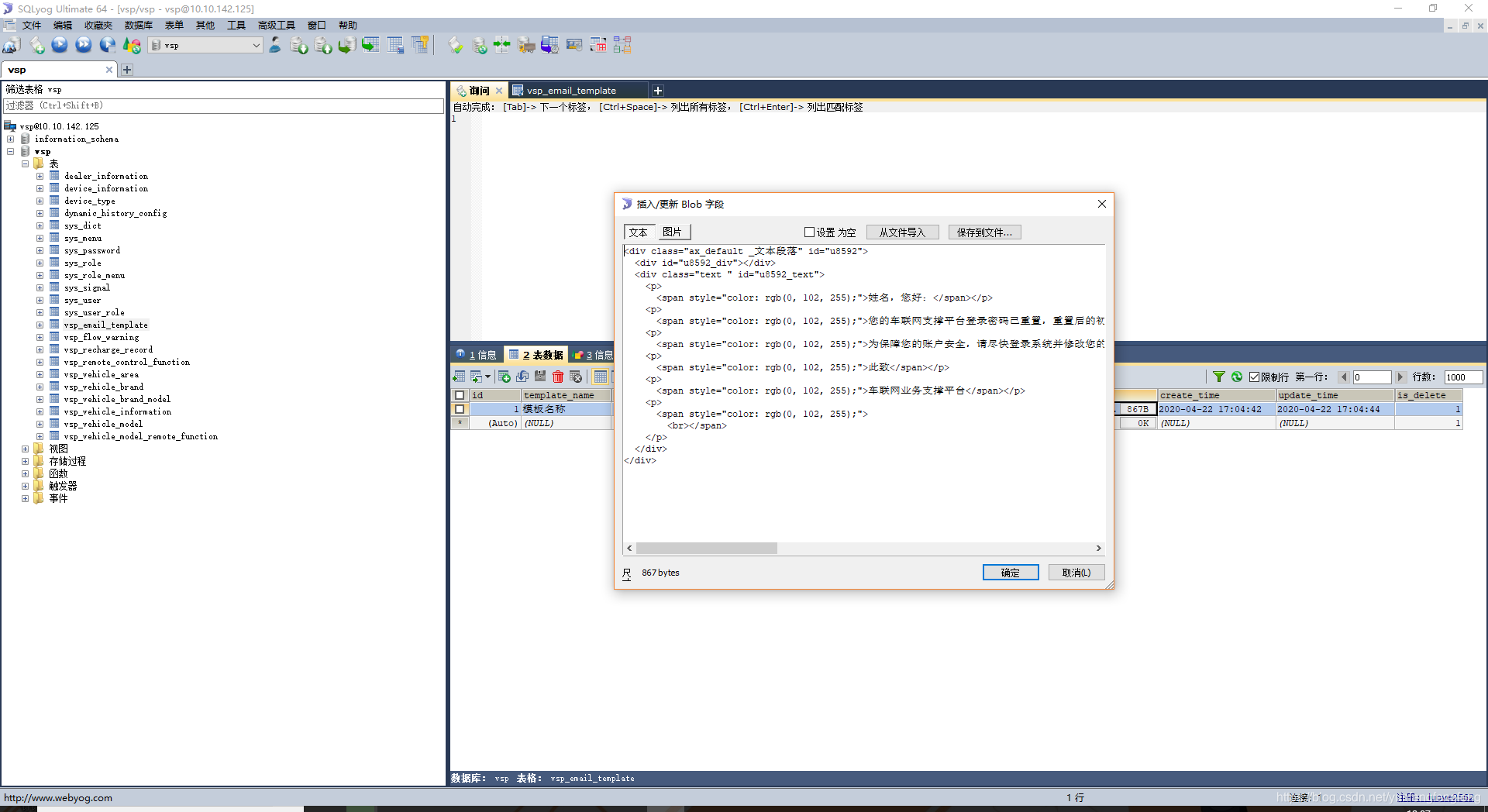Open a new query editor icon

(36, 46)
